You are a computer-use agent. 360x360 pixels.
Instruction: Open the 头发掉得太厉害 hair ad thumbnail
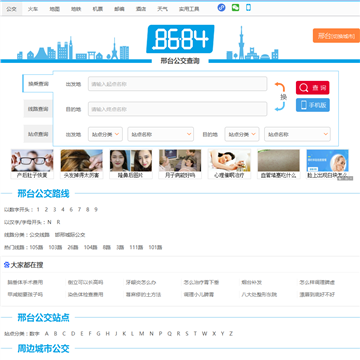tap(82, 164)
